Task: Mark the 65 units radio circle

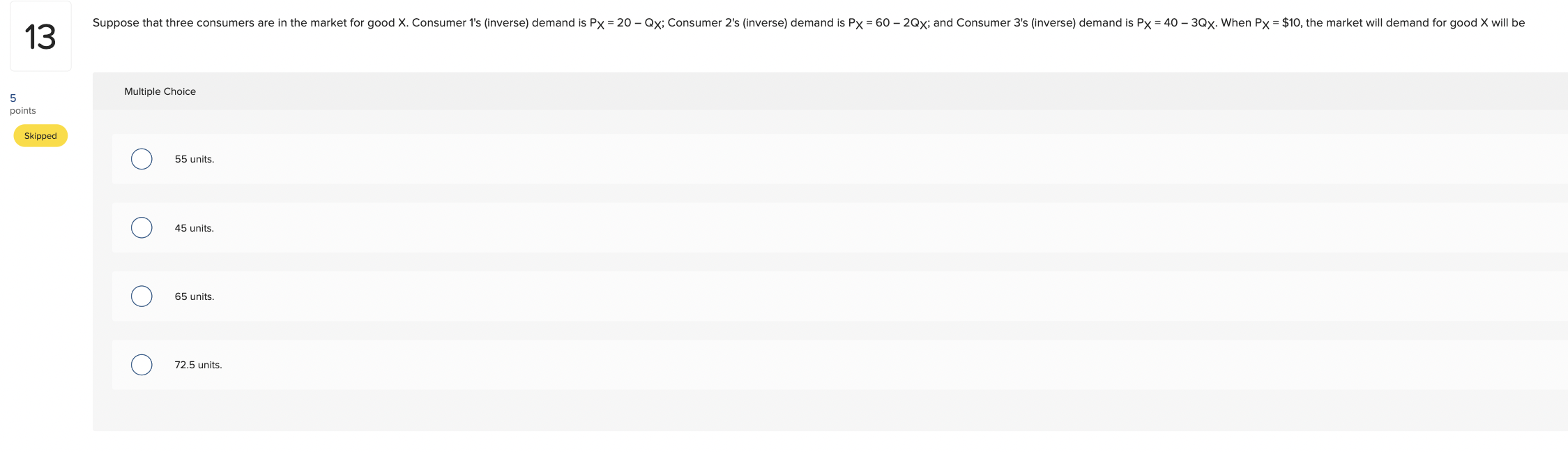Action: pos(142,296)
